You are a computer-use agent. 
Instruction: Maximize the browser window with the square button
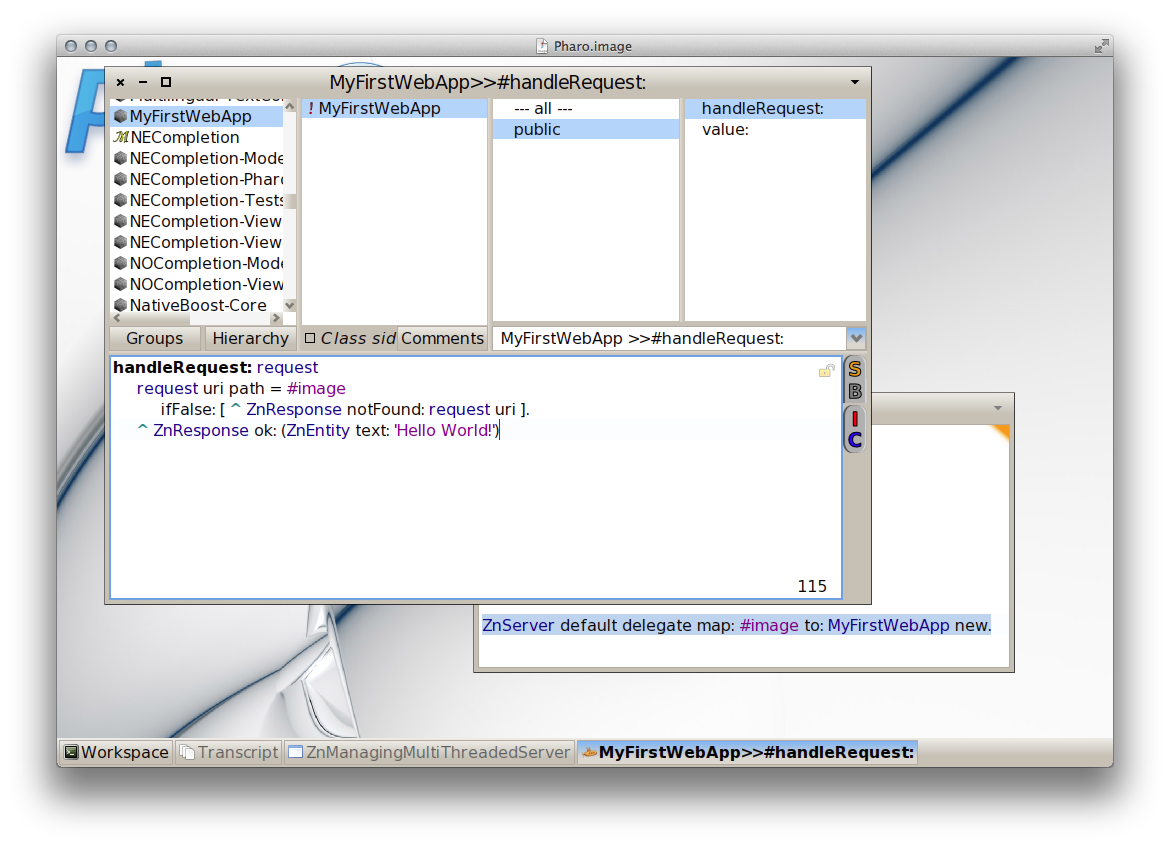click(166, 82)
